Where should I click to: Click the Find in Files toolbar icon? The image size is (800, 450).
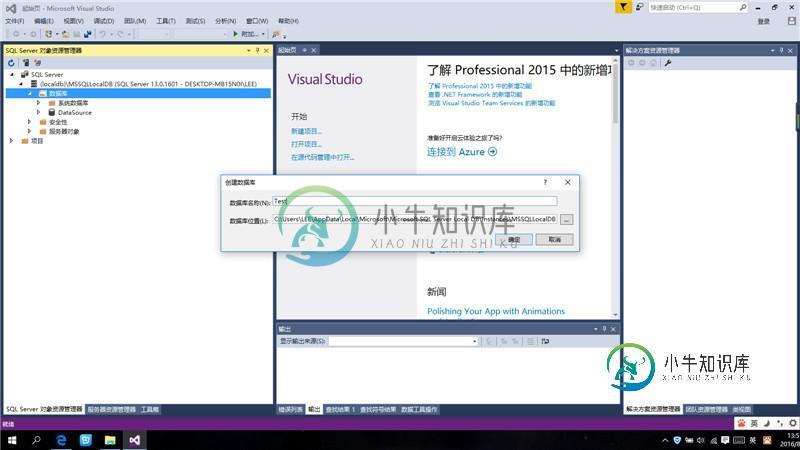(x=276, y=34)
